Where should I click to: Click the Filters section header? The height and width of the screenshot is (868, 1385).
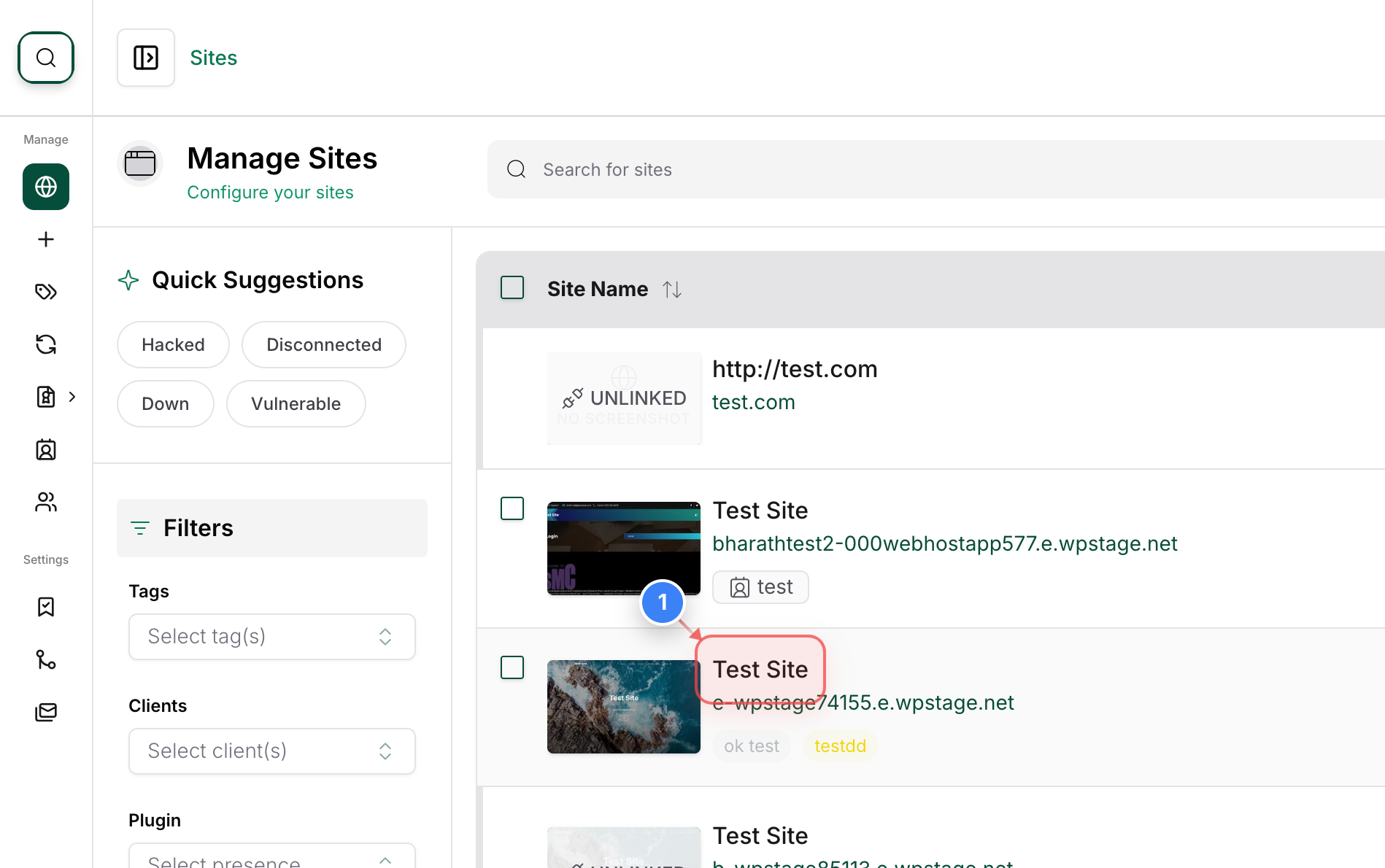pyautogui.click(x=272, y=528)
